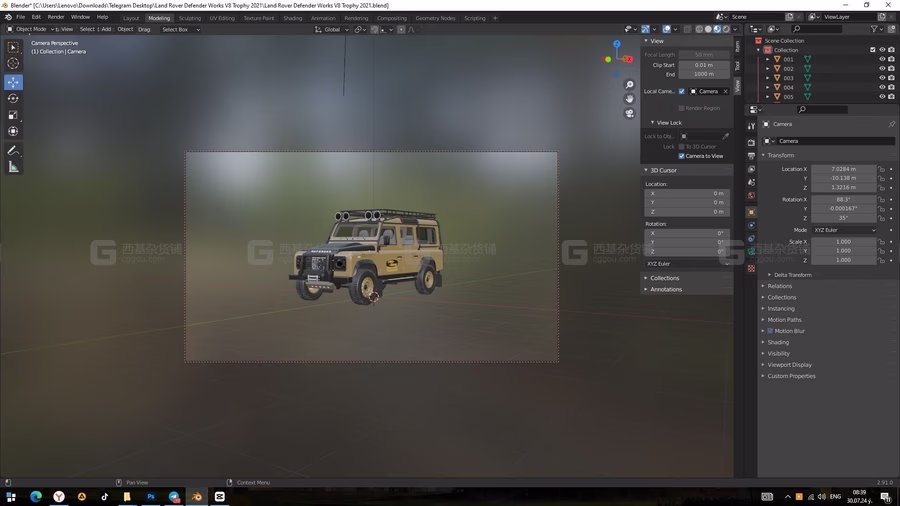Activate the Transform tool
Screen dimensions: 900x506
point(13,131)
